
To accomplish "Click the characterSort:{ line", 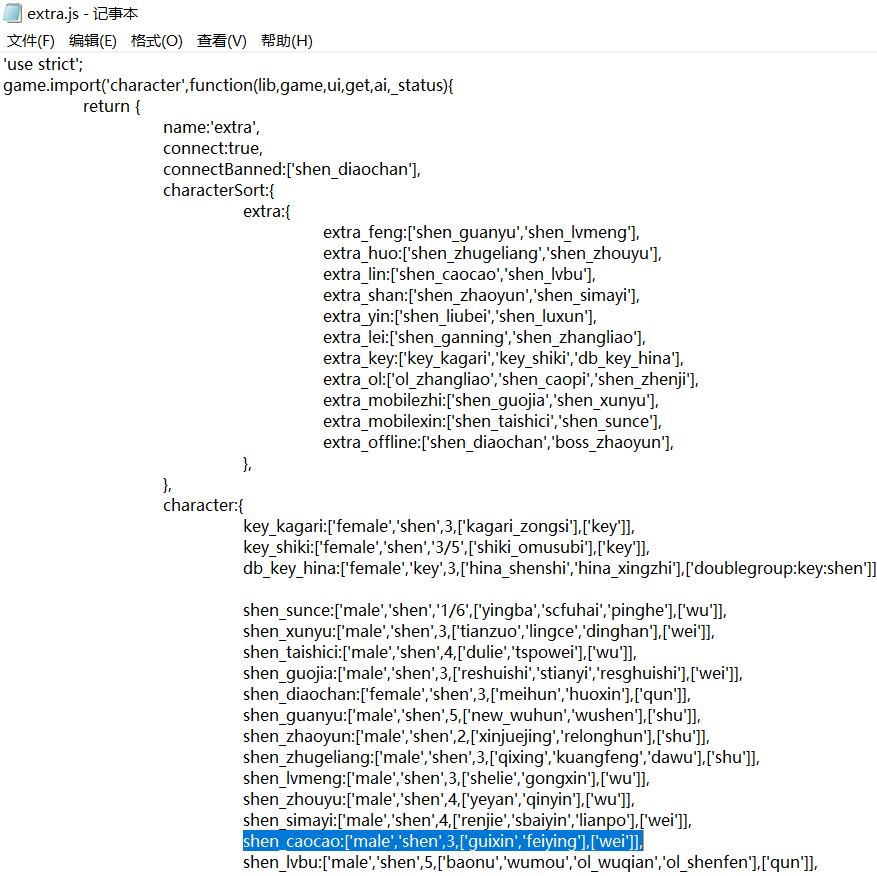I will [219, 190].
